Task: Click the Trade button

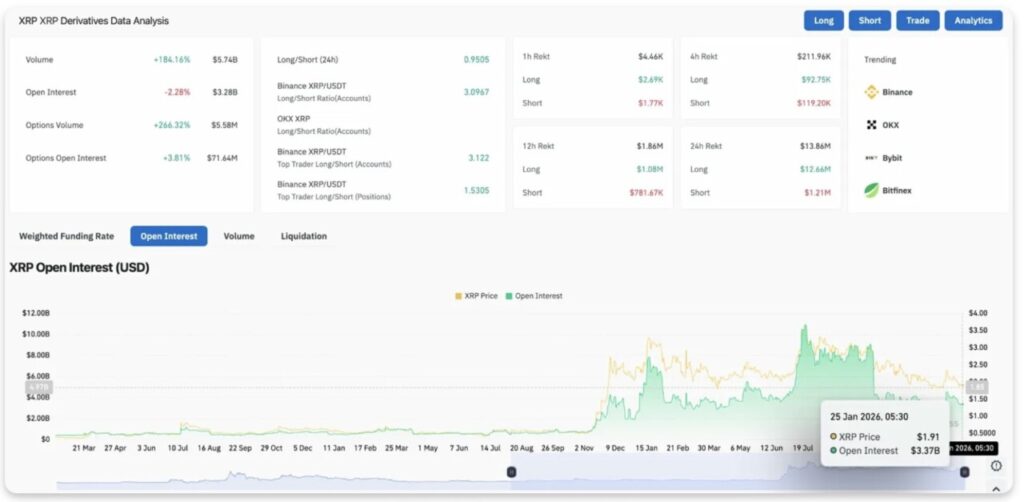Action: point(917,20)
